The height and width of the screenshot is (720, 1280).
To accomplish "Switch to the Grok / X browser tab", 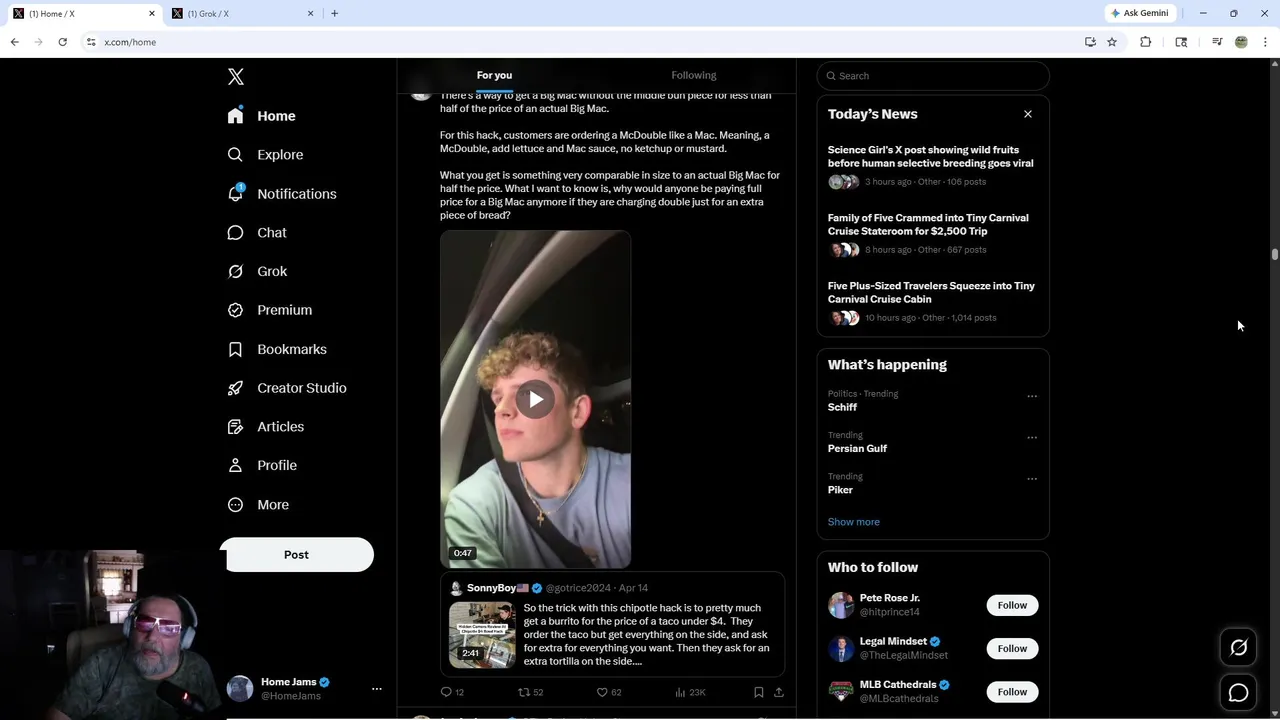I will point(240,13).
